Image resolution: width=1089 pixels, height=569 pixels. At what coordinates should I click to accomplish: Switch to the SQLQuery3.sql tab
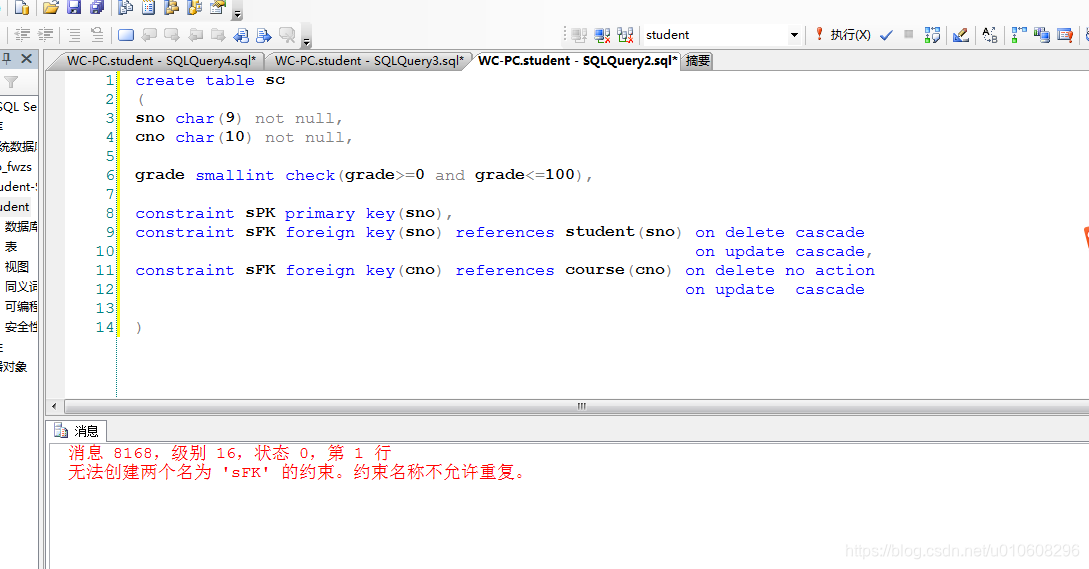(x=369, y=60)
